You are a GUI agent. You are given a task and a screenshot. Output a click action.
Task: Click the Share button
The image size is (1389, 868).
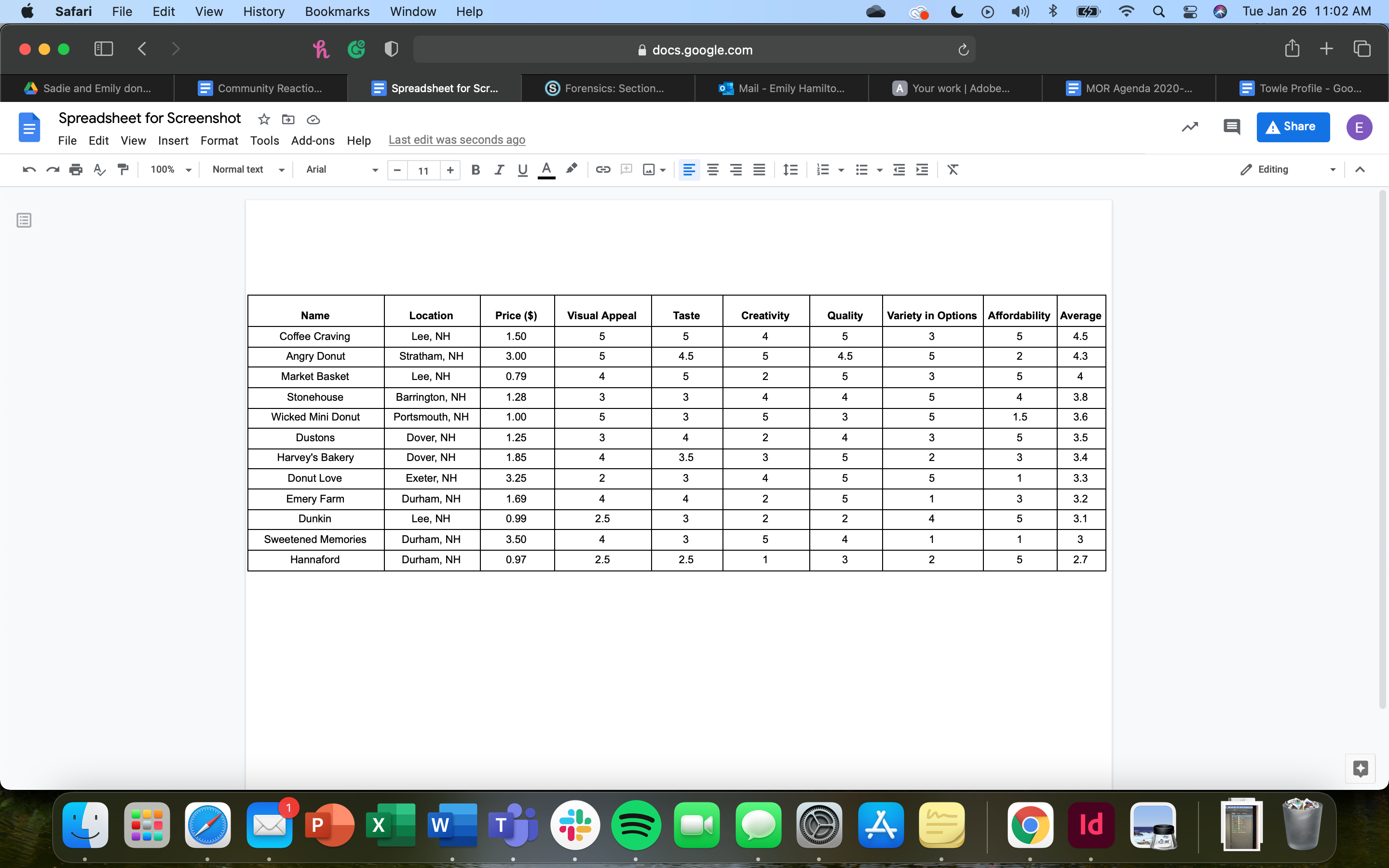coord(1293,127)
